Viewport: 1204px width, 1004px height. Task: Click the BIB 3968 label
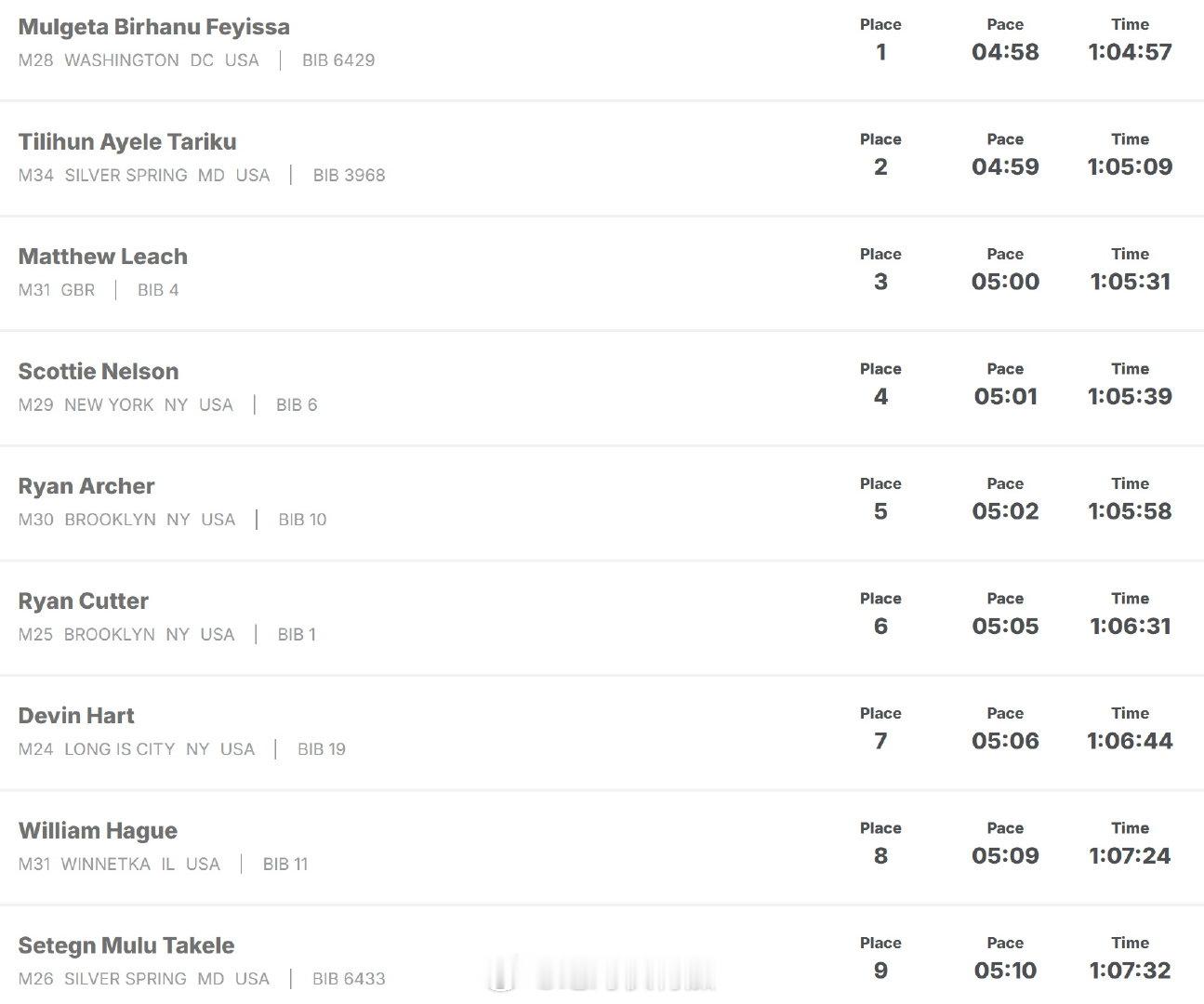(349, 176)
